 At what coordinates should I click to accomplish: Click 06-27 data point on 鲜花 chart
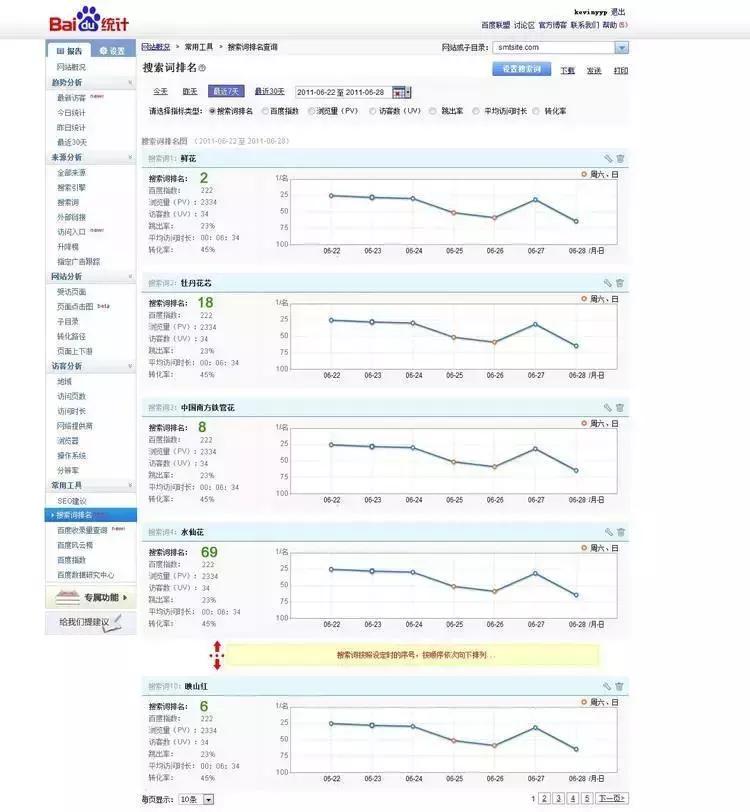click(x=536, y=199)
